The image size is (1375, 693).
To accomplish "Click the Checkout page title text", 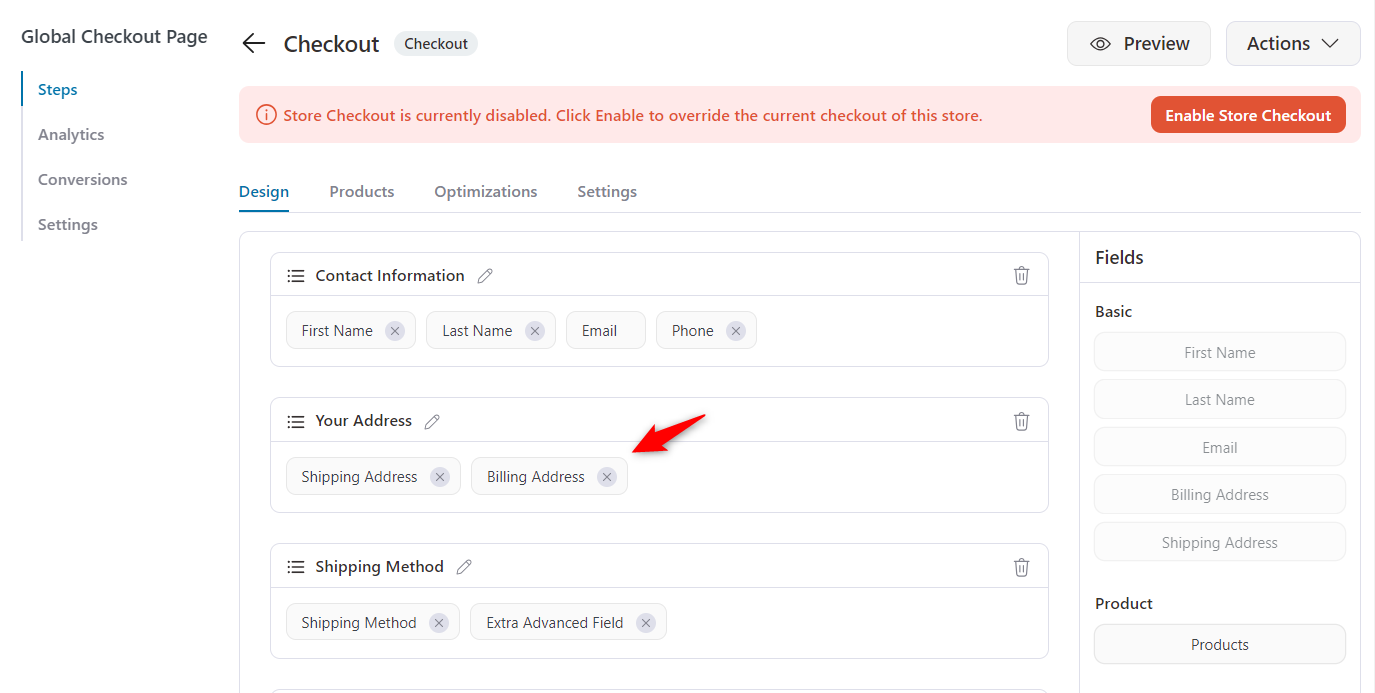I will pos(331,44).
